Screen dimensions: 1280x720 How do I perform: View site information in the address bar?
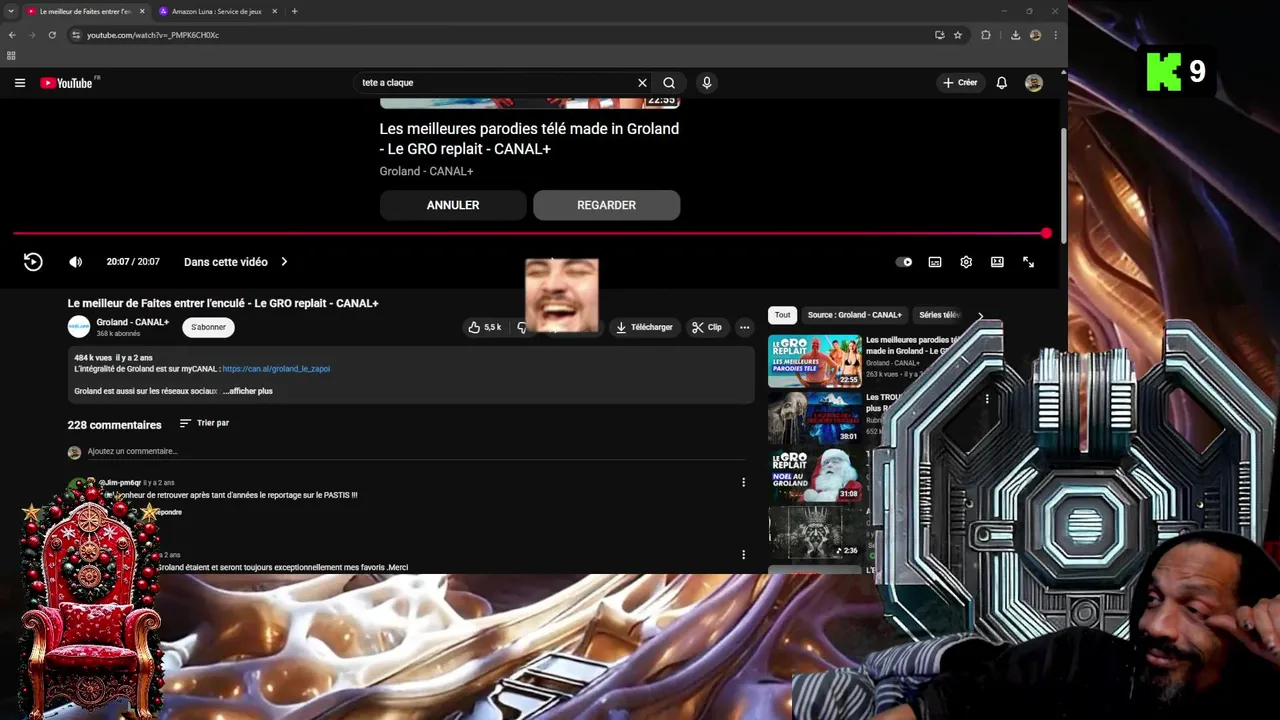coord(75,35)
